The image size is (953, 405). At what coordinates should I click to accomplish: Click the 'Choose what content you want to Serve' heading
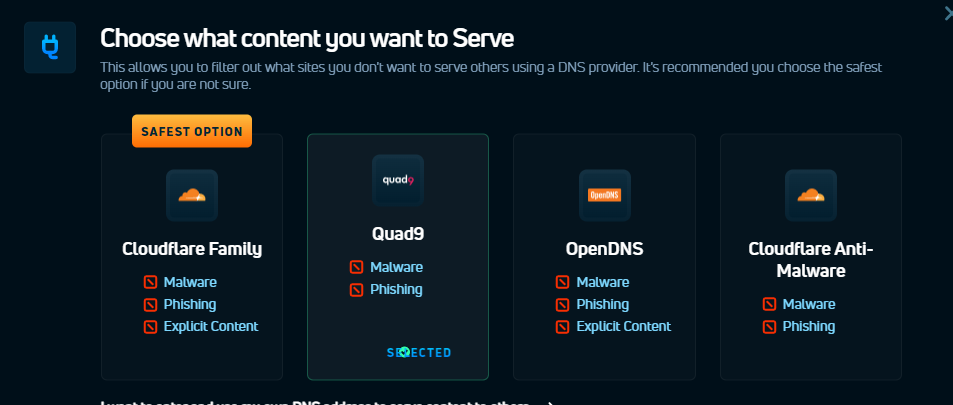307,38
